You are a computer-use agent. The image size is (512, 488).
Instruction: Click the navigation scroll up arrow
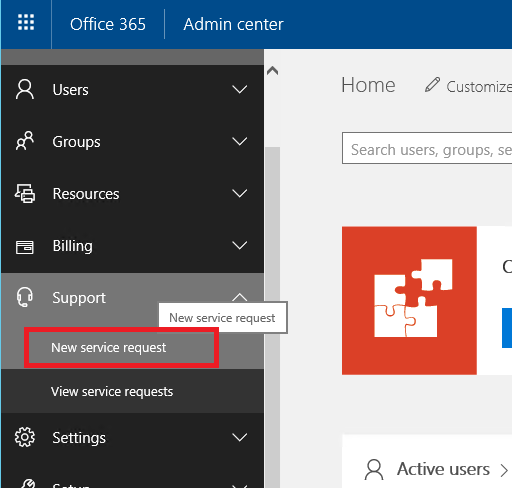point(272,71)
